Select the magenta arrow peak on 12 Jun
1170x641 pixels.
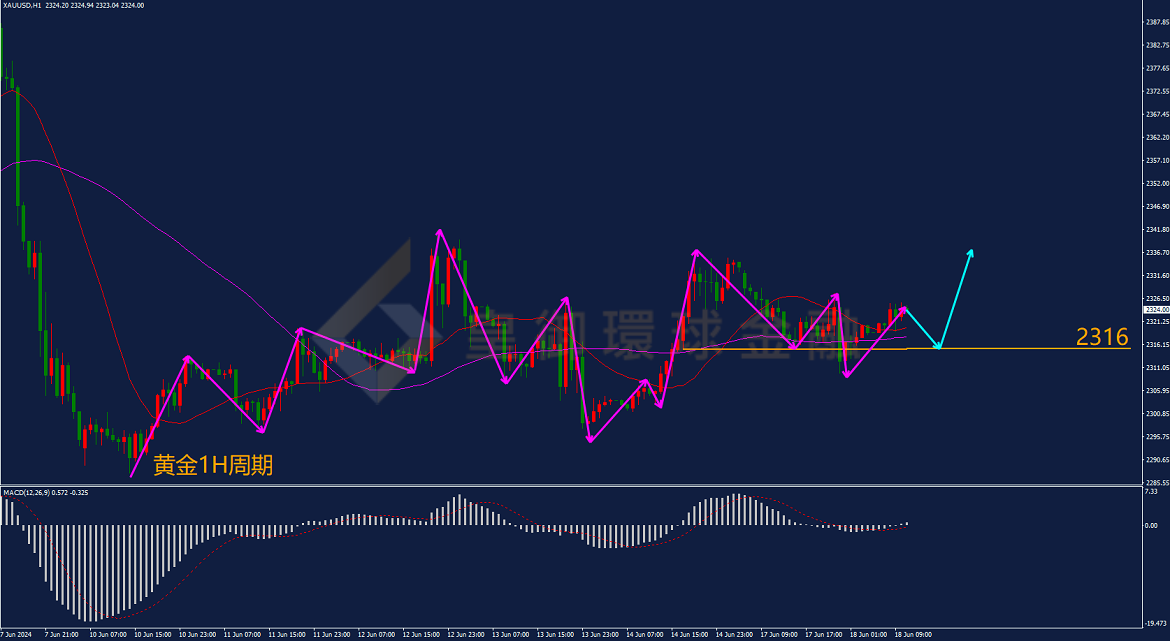pyautogui.click(x=439, y=231)
